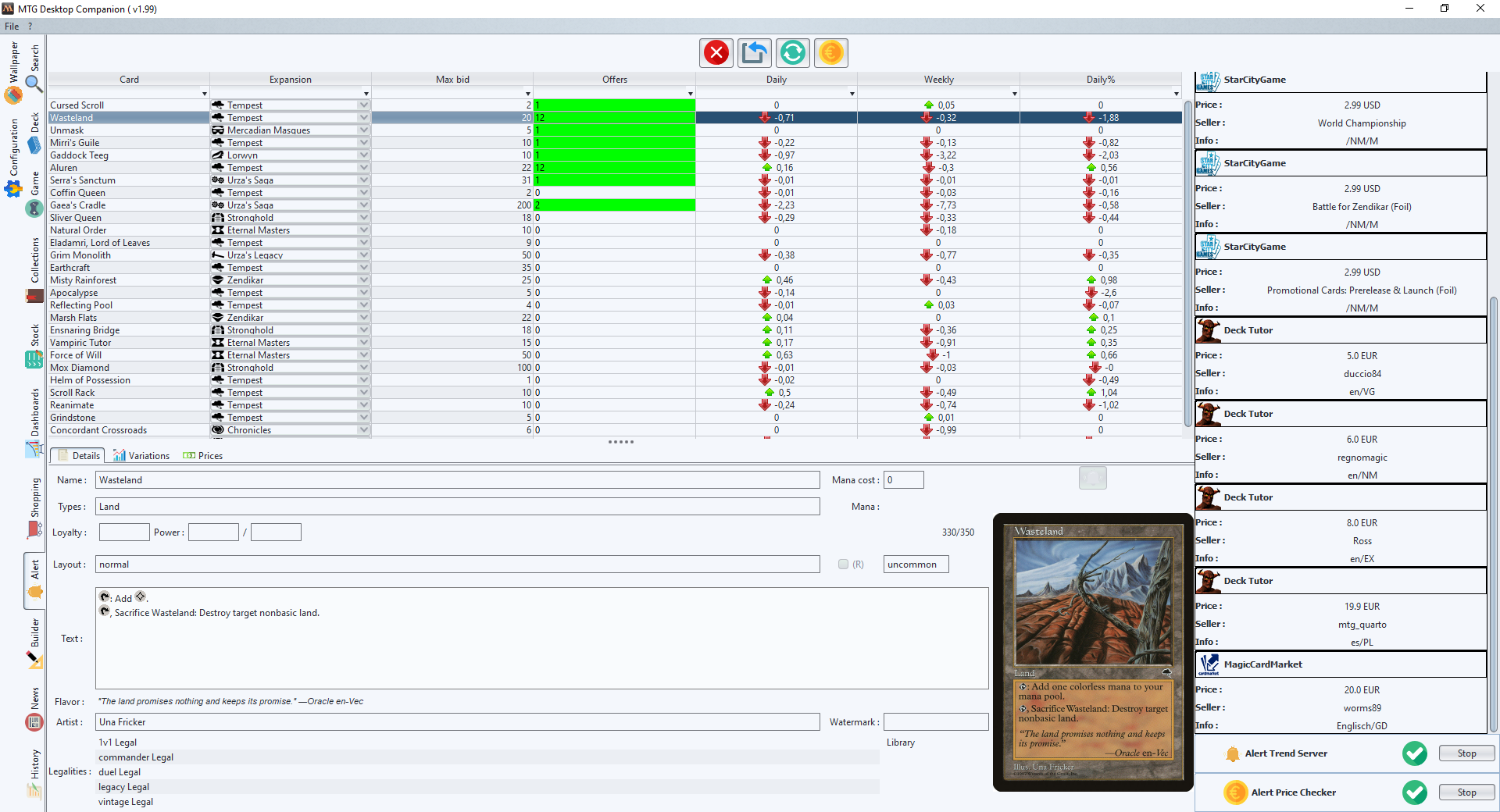Viewport: 1500px width, 812px height.
Task: Click the rarity field showing uncommon
Action: (916, 564)
